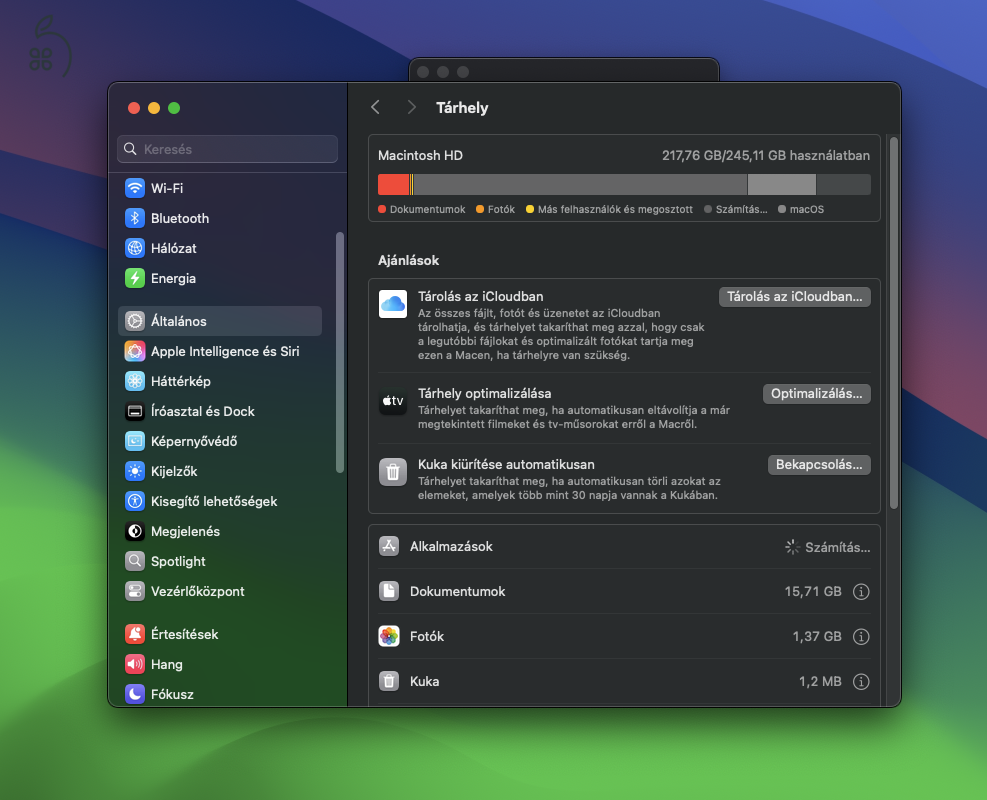Click the Keresés search field

pos(228,149)
